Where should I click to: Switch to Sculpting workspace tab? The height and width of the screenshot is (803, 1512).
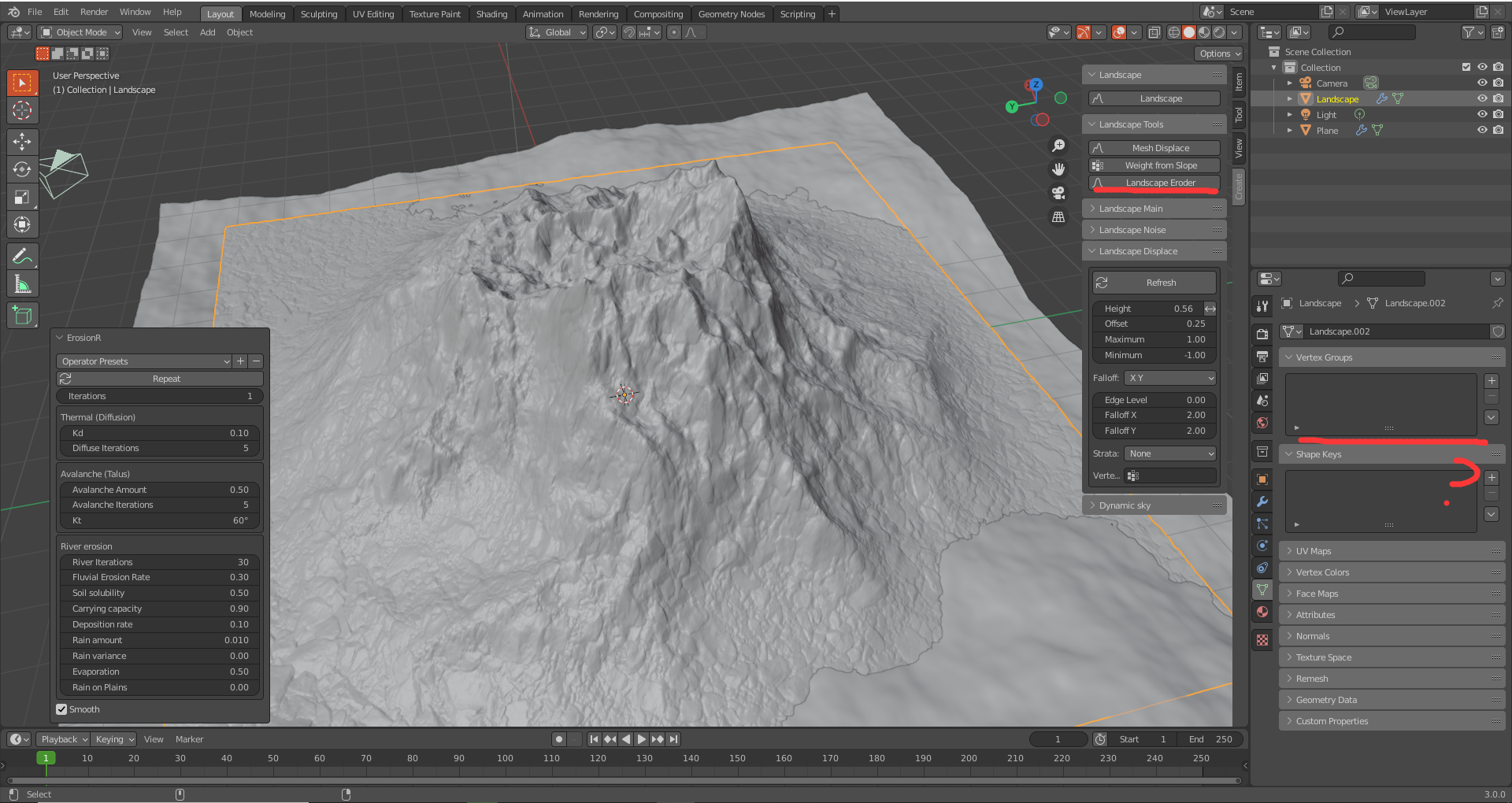pos(318,14)
